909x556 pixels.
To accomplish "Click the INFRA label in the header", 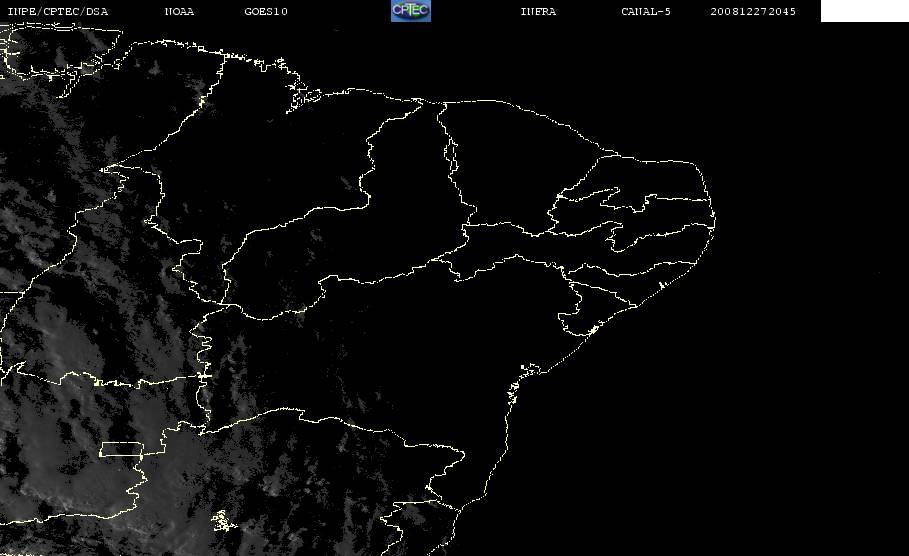I will point(538,12).
